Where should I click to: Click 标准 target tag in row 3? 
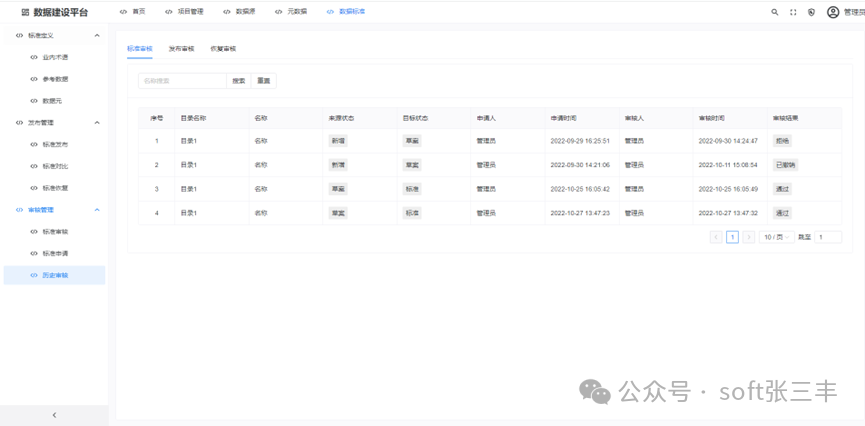412,189
